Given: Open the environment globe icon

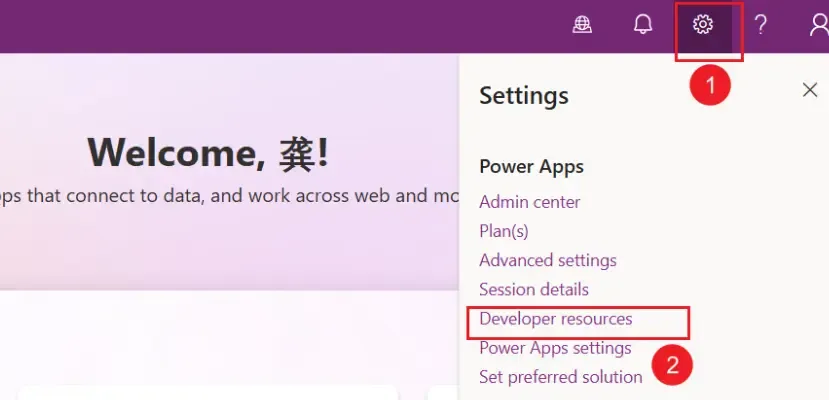Looking at the screenshot, I should pyautogui.click(x=582, y=25).
